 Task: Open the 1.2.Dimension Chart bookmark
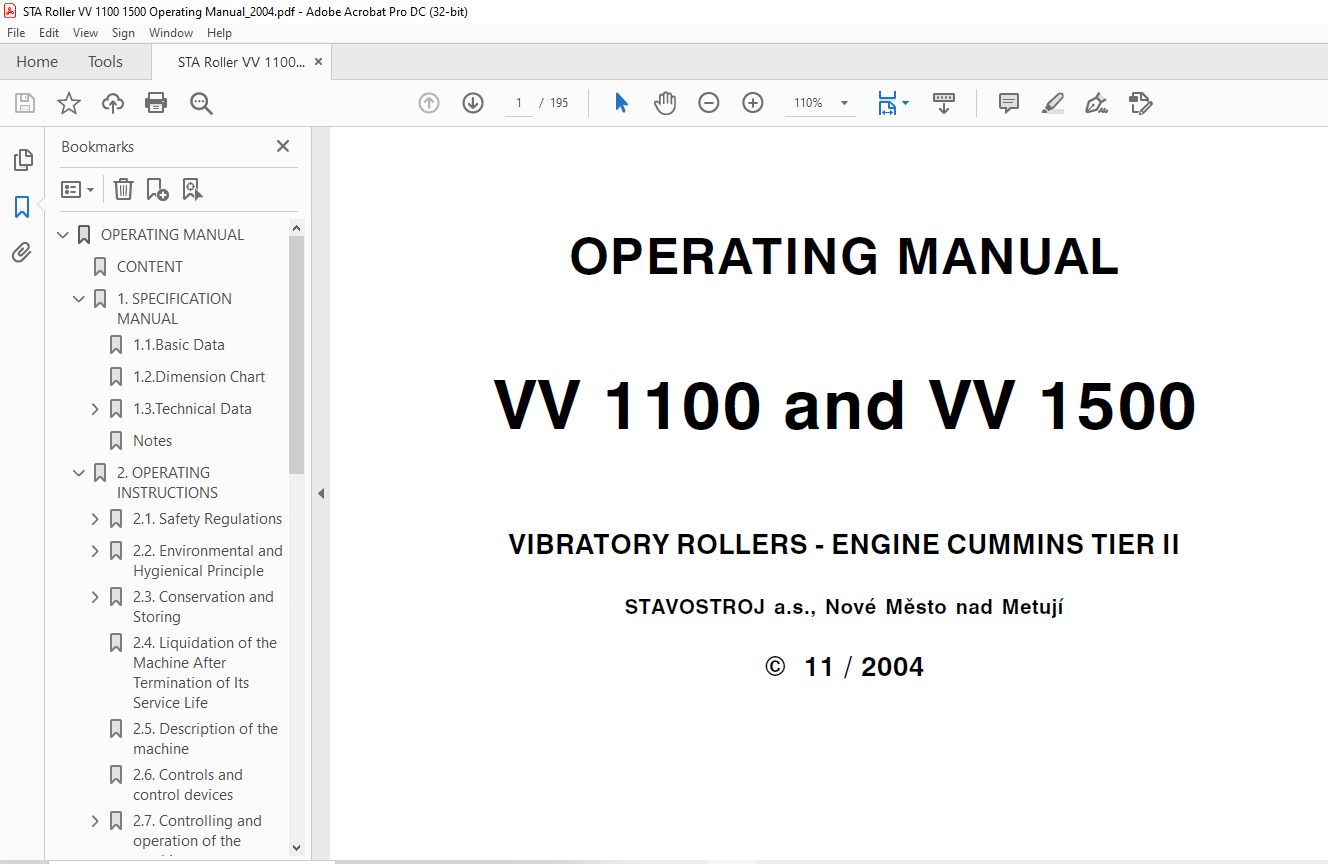pos(199,377)
